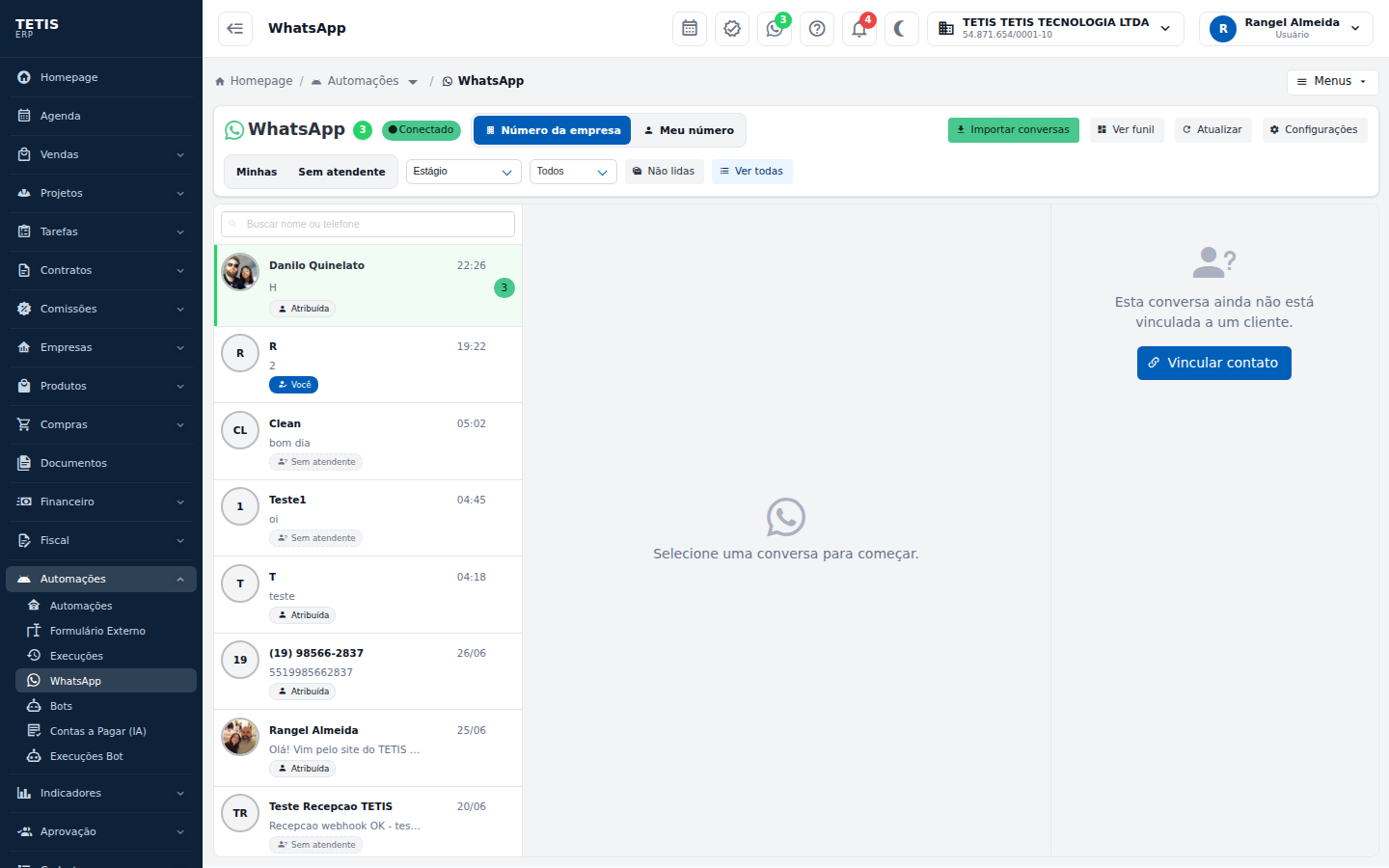Toggle Ver todas filter
The image size is (1389, 868).
pyautogui.click(x=751, y=172)
